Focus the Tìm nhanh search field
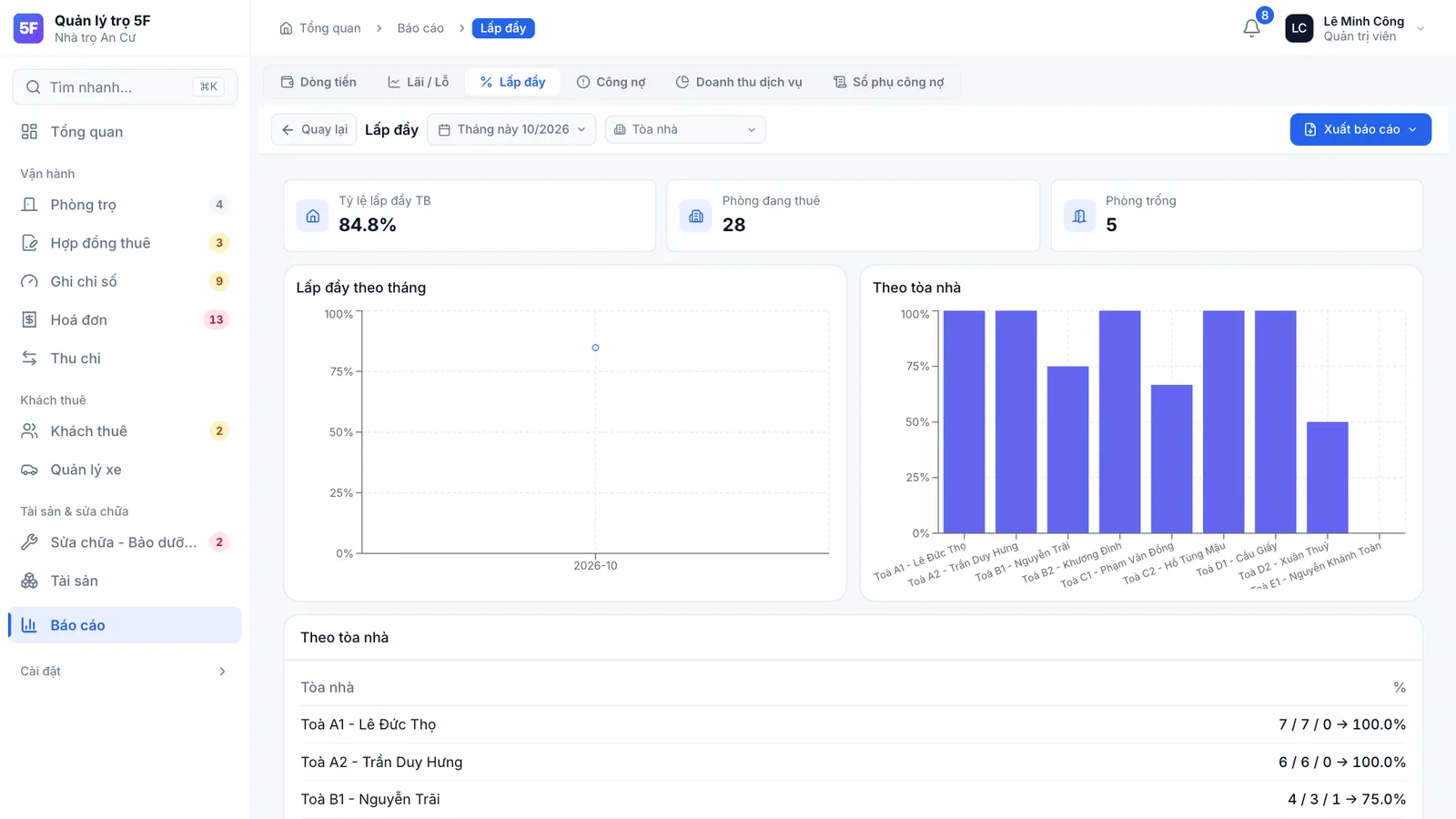The image size is (1456, 819). (x=125, y=87)
